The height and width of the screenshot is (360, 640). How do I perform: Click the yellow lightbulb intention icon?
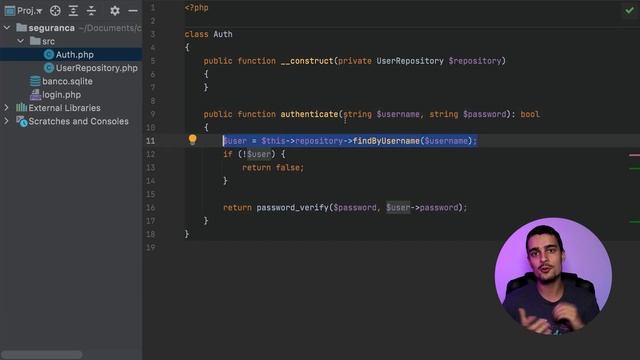(x=193, y=140)
